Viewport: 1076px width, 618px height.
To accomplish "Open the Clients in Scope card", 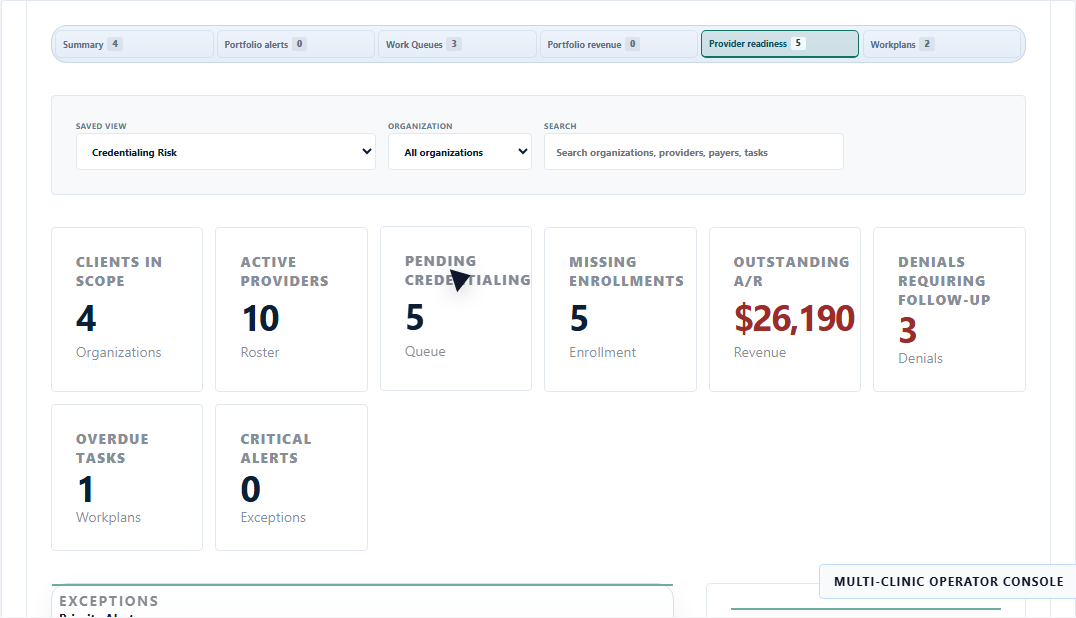I will [x=127, y=309].
